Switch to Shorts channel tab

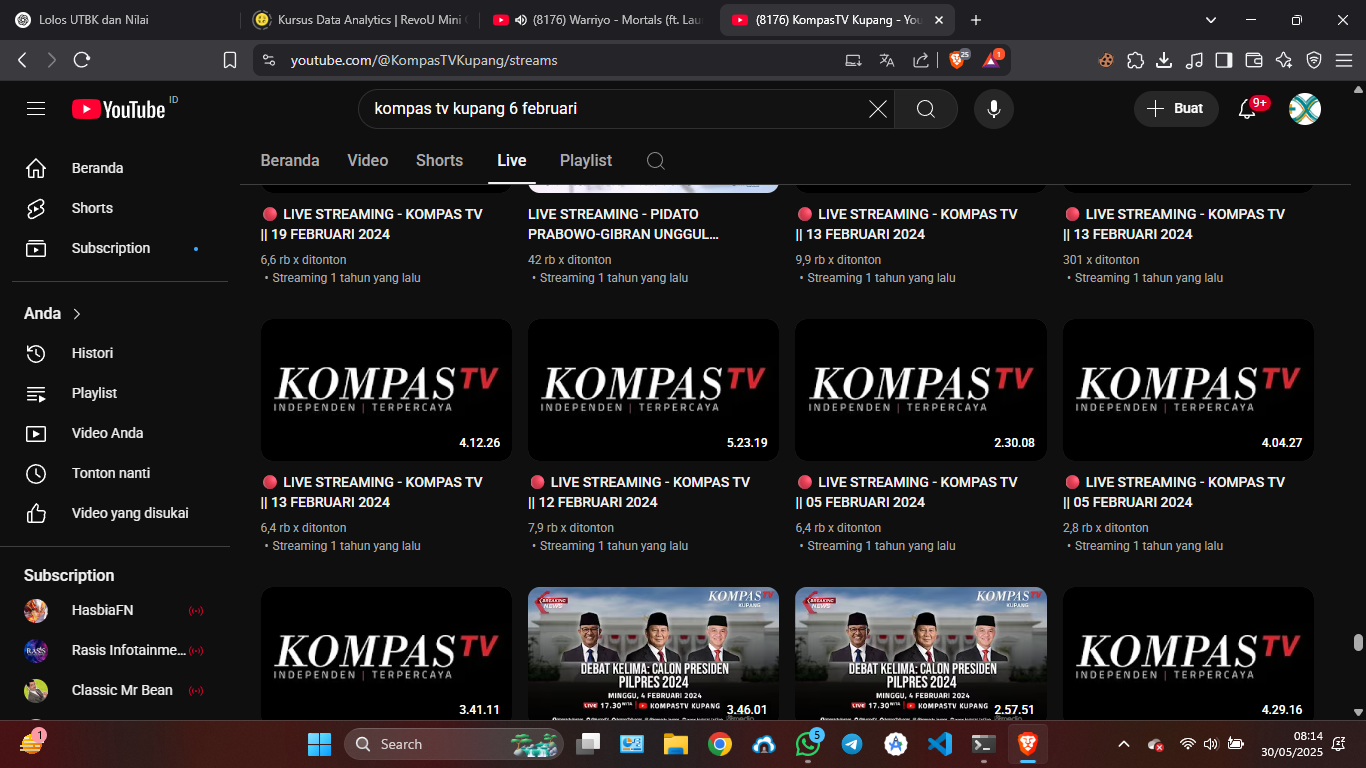(440, 161)
